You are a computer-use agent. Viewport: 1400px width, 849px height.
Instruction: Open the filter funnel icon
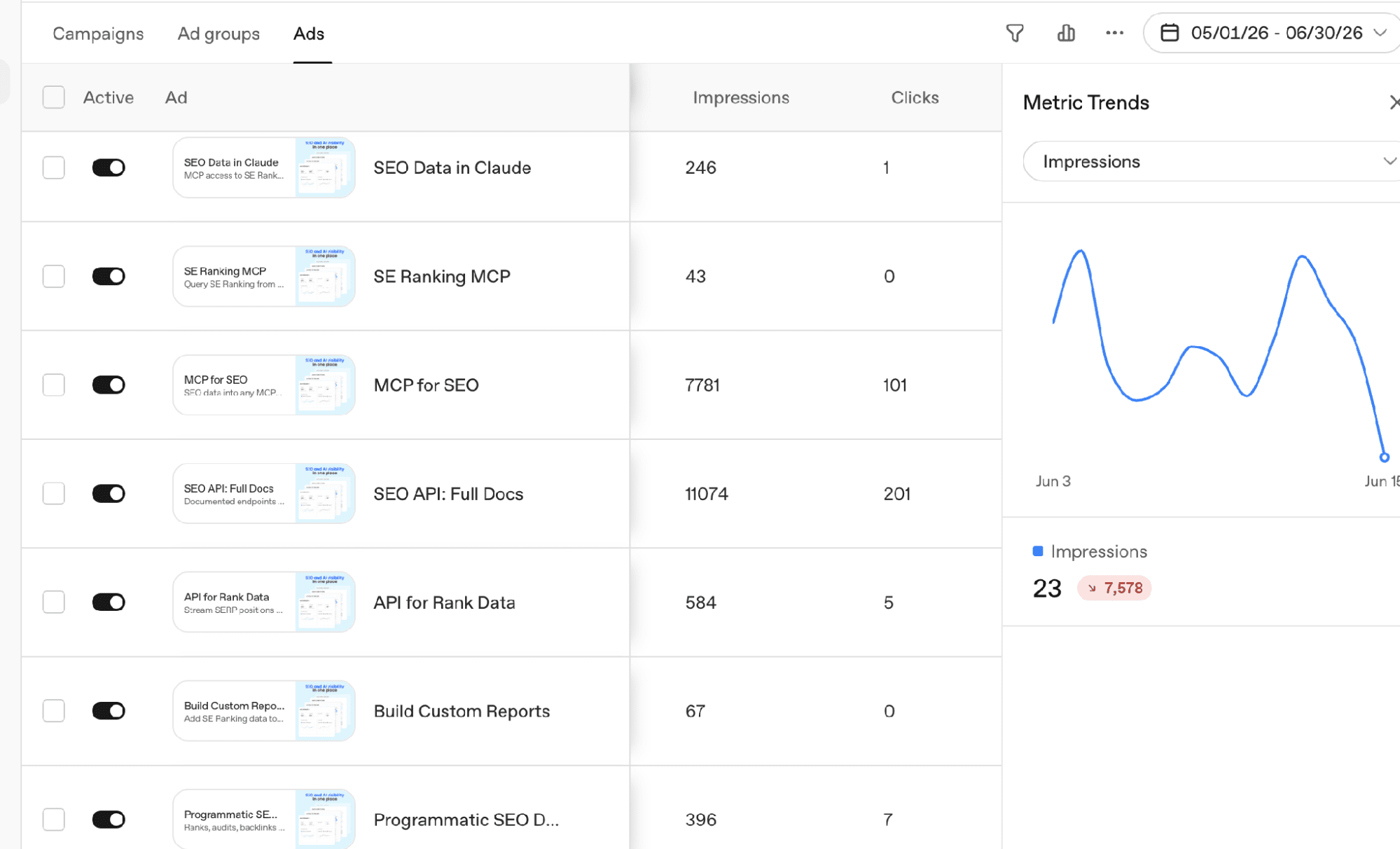[1014, 33]
